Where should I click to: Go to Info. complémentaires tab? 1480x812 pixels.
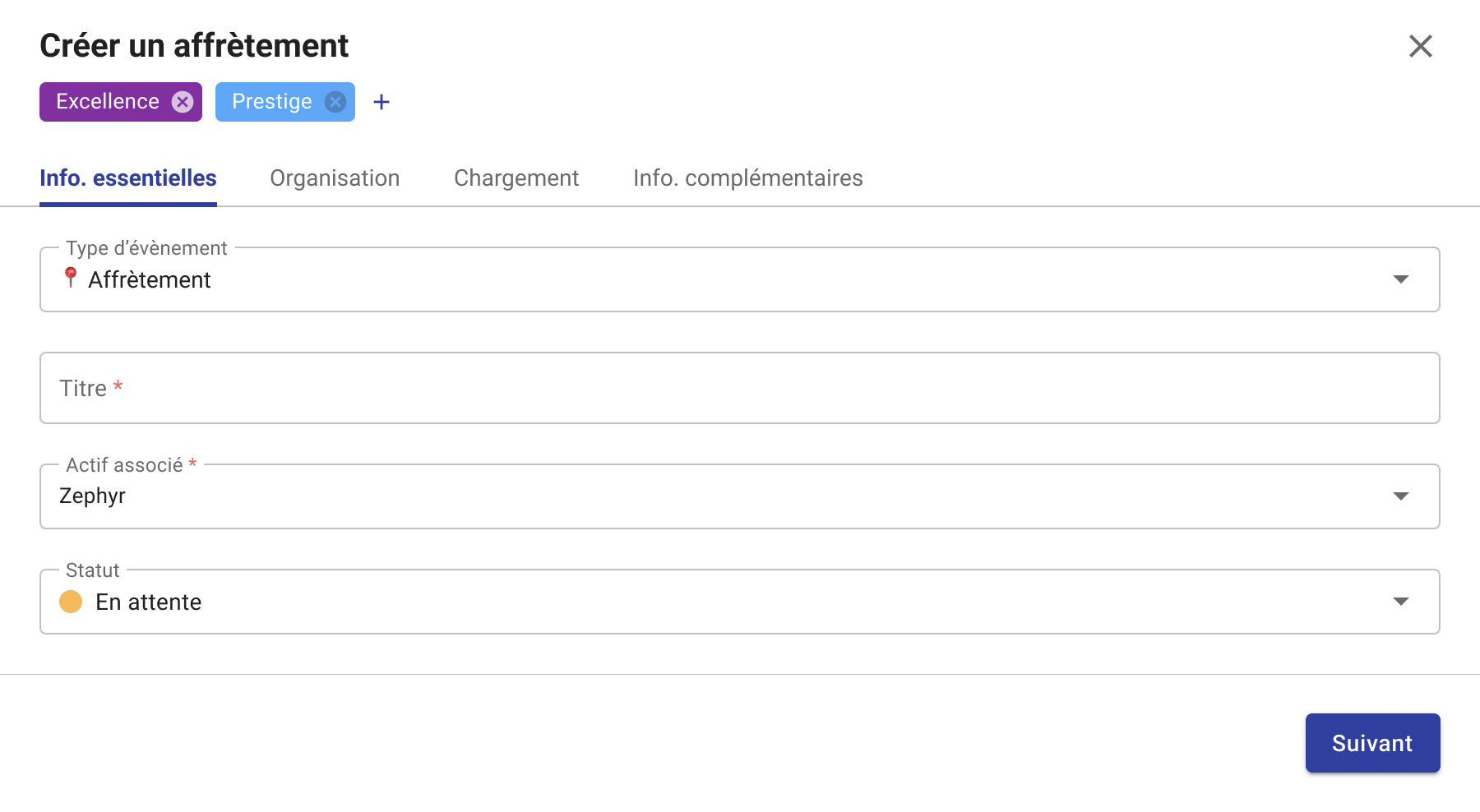click(747, 178)
